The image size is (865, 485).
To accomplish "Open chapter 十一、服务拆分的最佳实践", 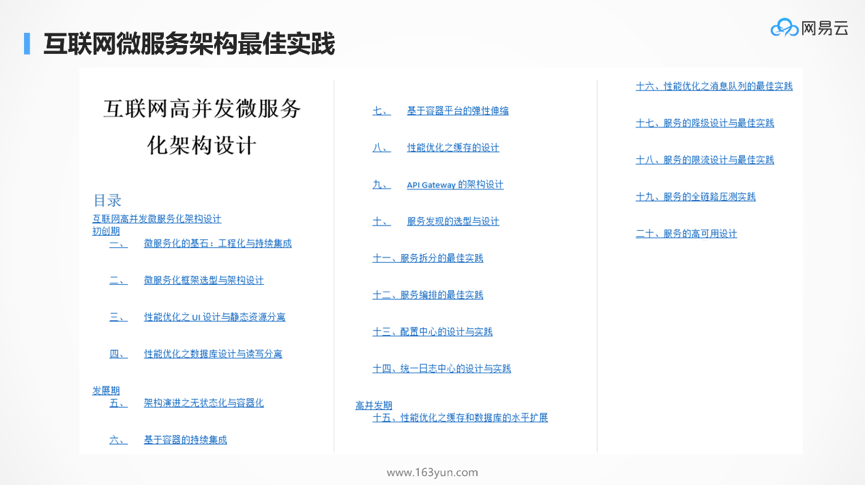I will coord(428,258).
